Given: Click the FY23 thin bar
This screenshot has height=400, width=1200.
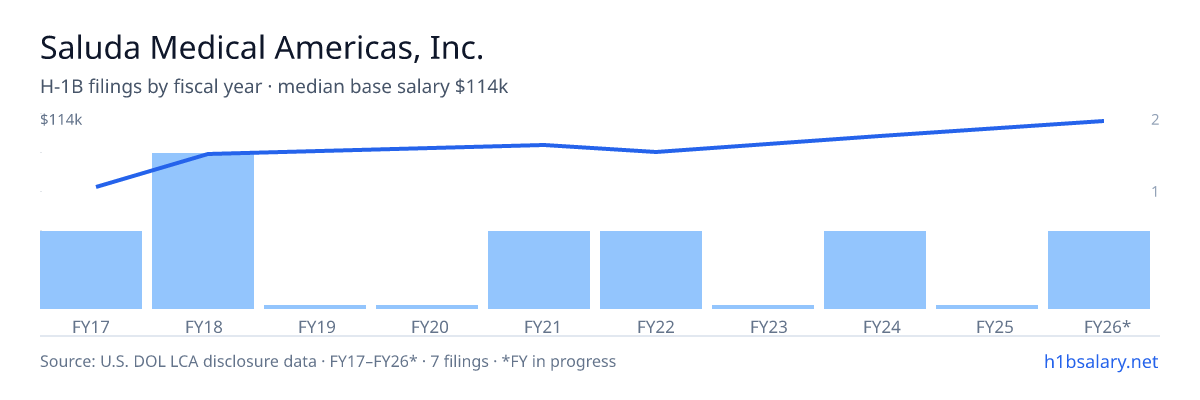Looking at the screenshot, I should point(763,307).
